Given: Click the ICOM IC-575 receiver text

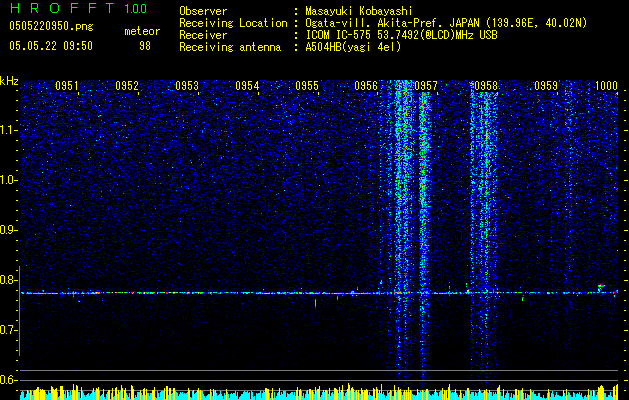Looking at the screenshot, I should [x=401, y=35].
